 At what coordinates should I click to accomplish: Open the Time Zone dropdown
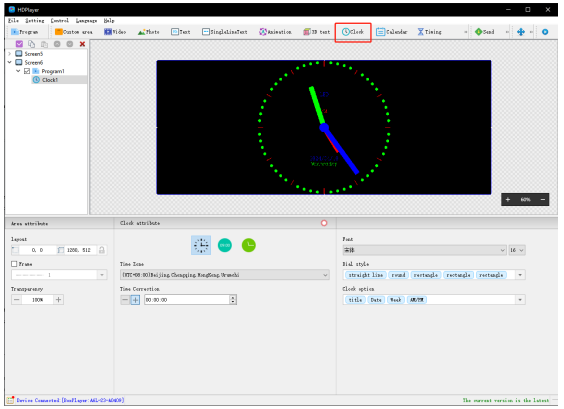coord(225,275)
